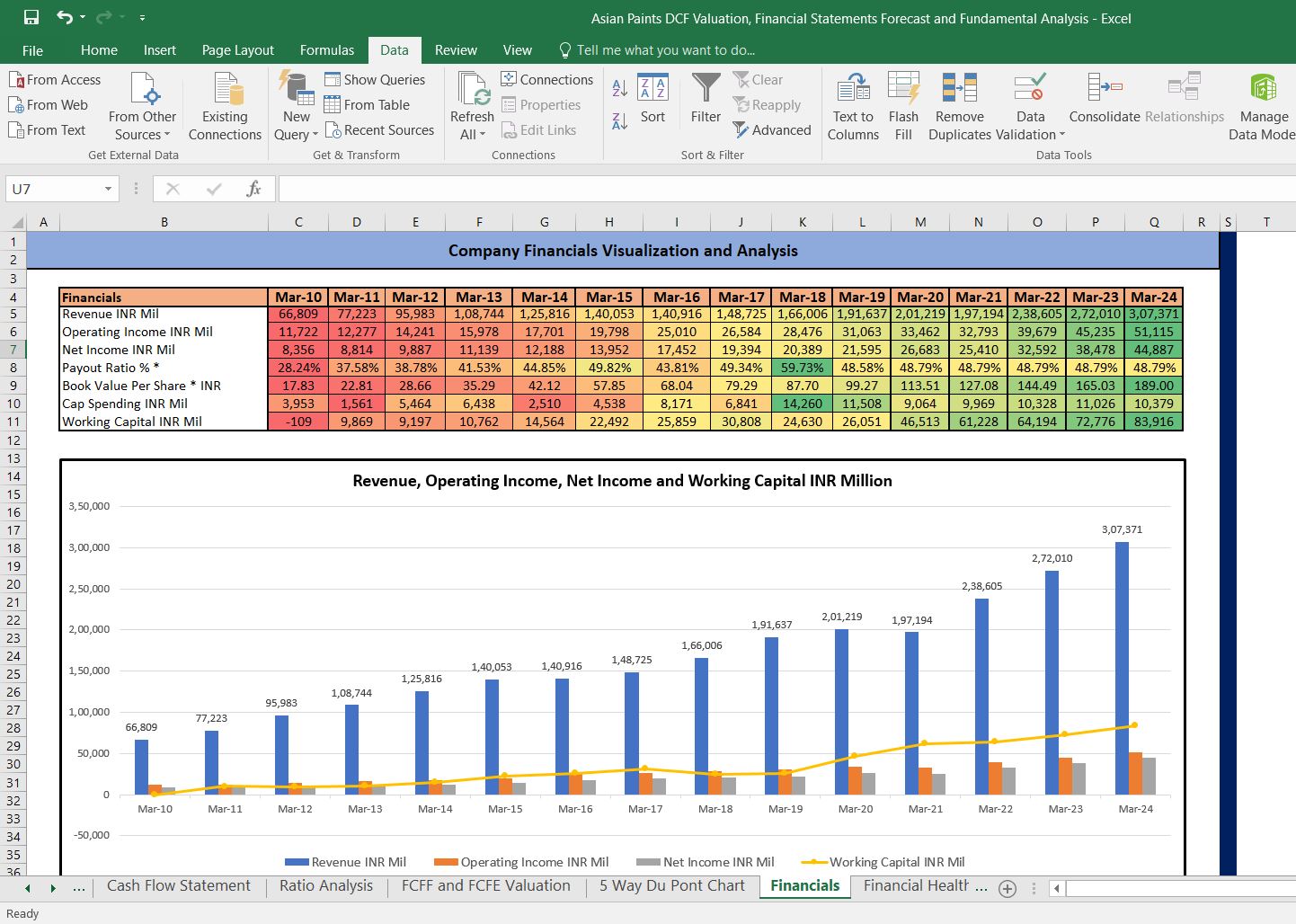
Task: Import data From Text
Action: coord(47,129)
